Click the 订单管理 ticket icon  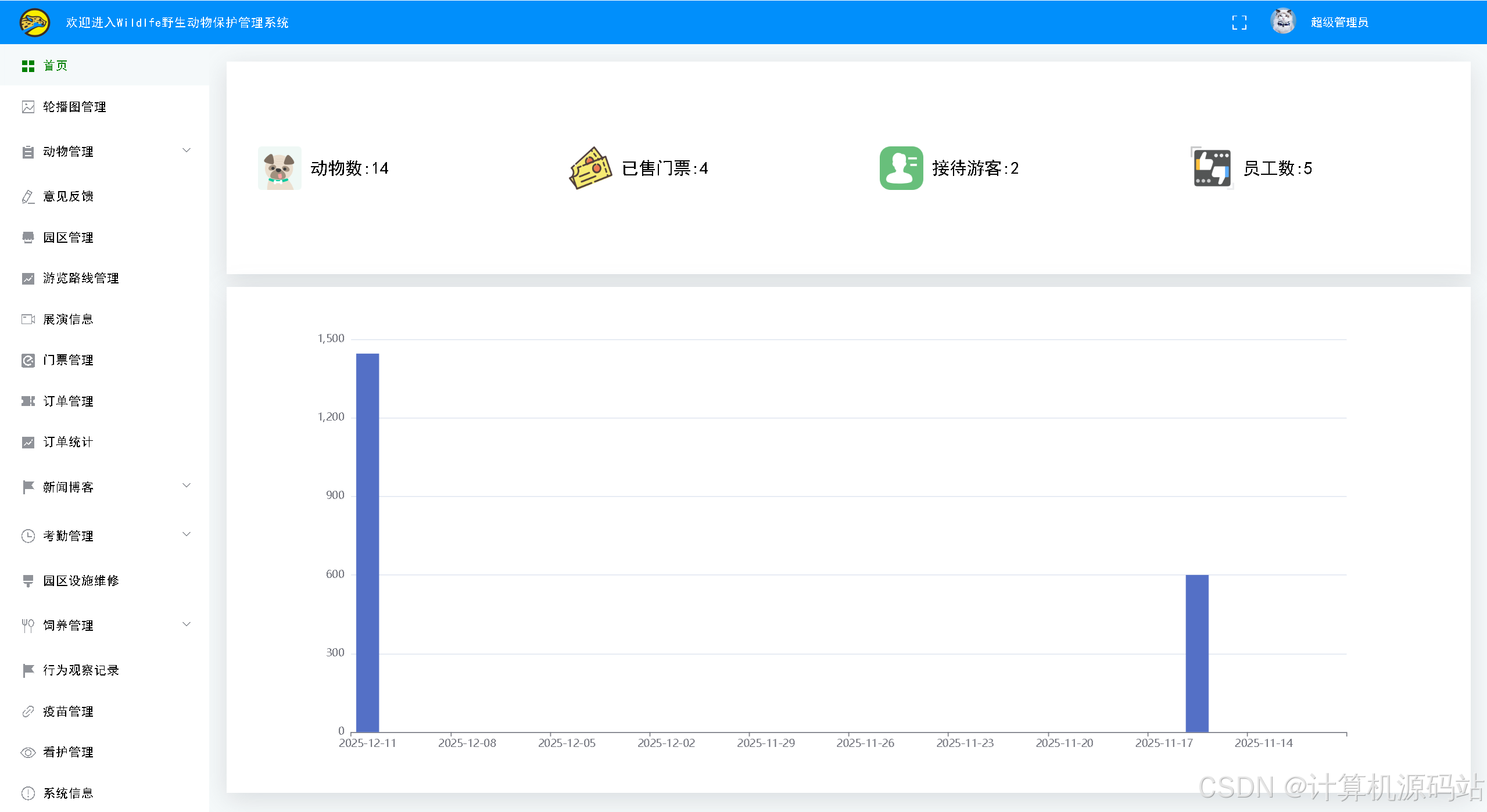point(28,401)
